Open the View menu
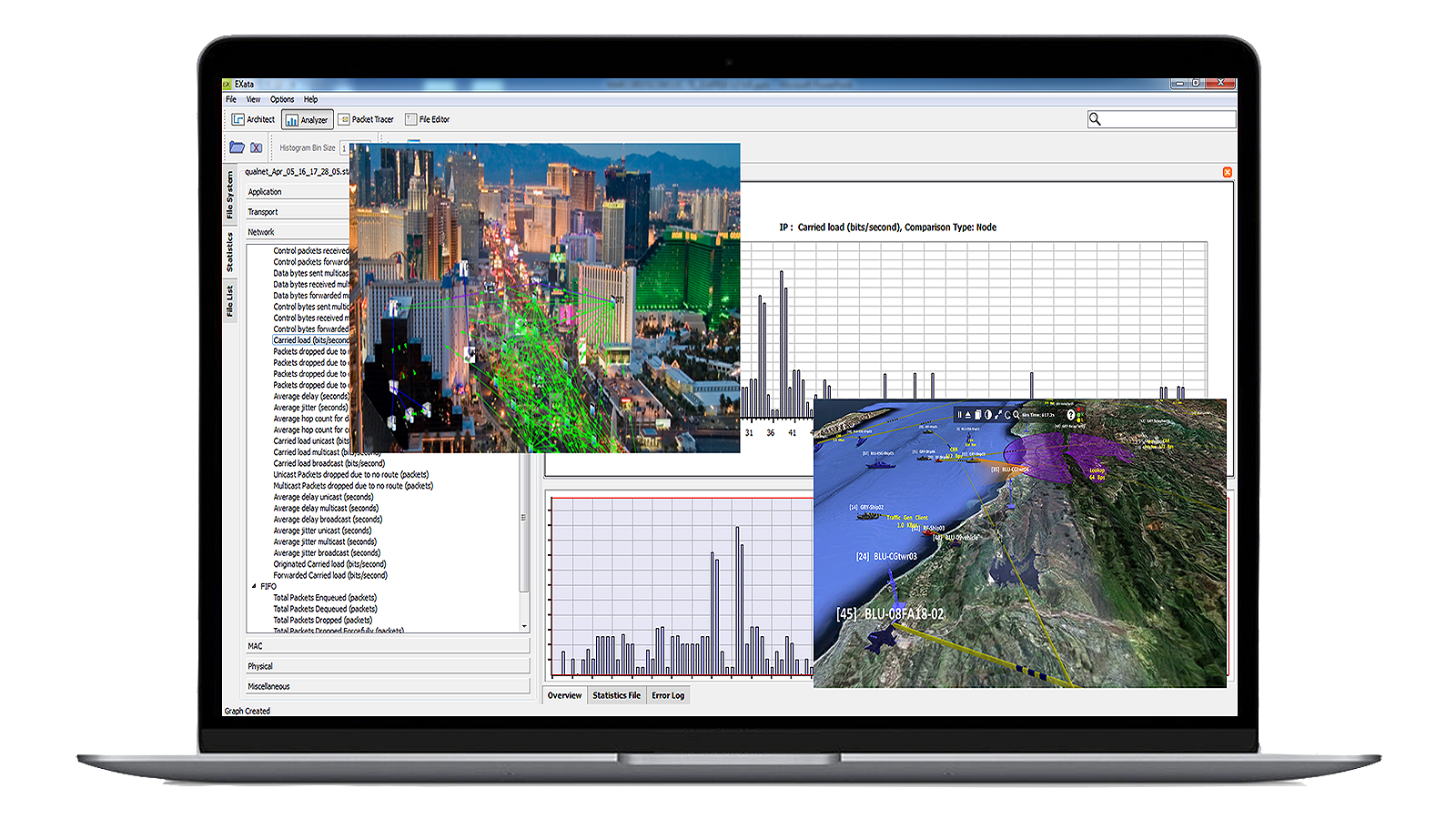Image resolution: width=1456 pixels, height=819 pixels. pos(253,99)
